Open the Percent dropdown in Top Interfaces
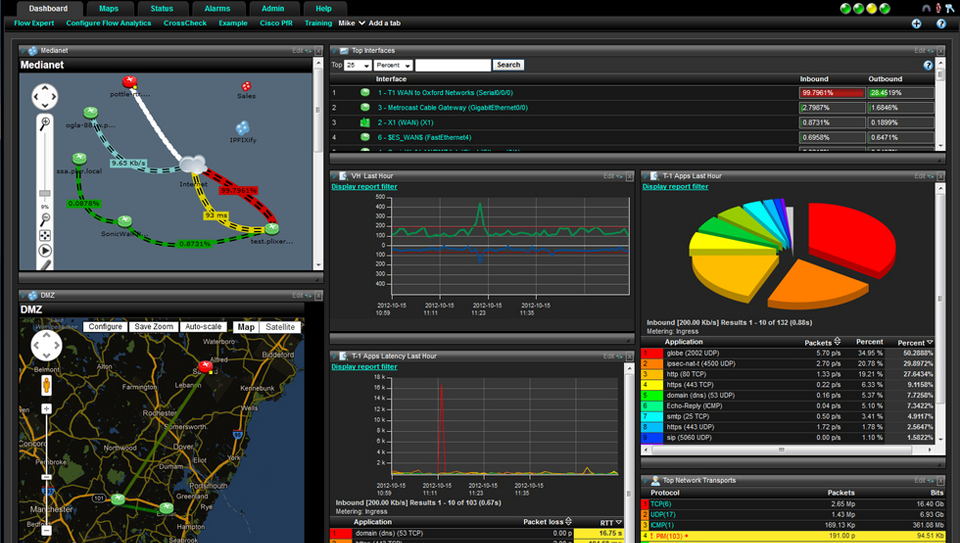The width and height of the screenshot is (960, 543). point(393,65)
